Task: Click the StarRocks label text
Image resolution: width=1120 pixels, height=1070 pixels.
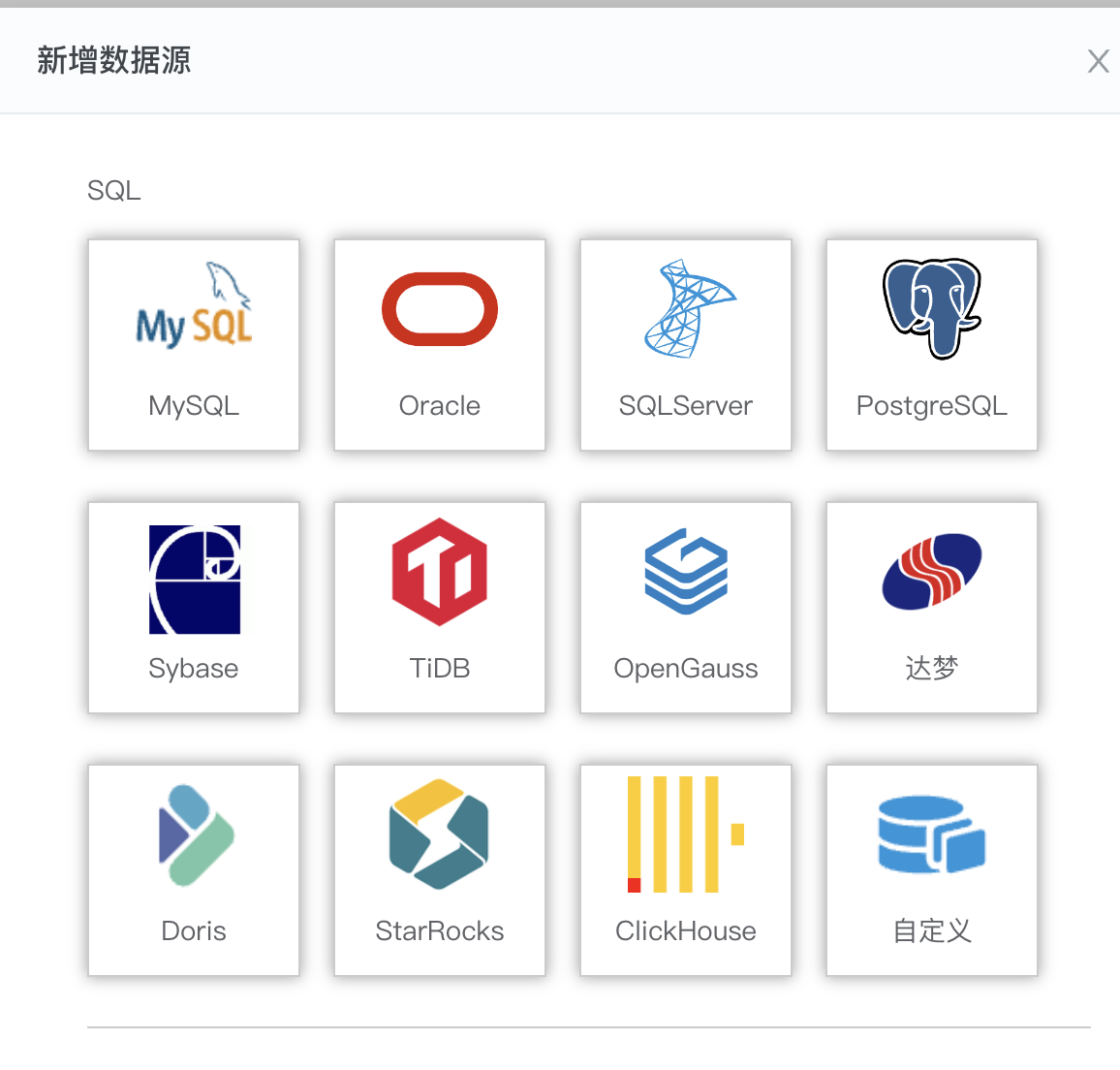Action: click(x=439, y=931)
